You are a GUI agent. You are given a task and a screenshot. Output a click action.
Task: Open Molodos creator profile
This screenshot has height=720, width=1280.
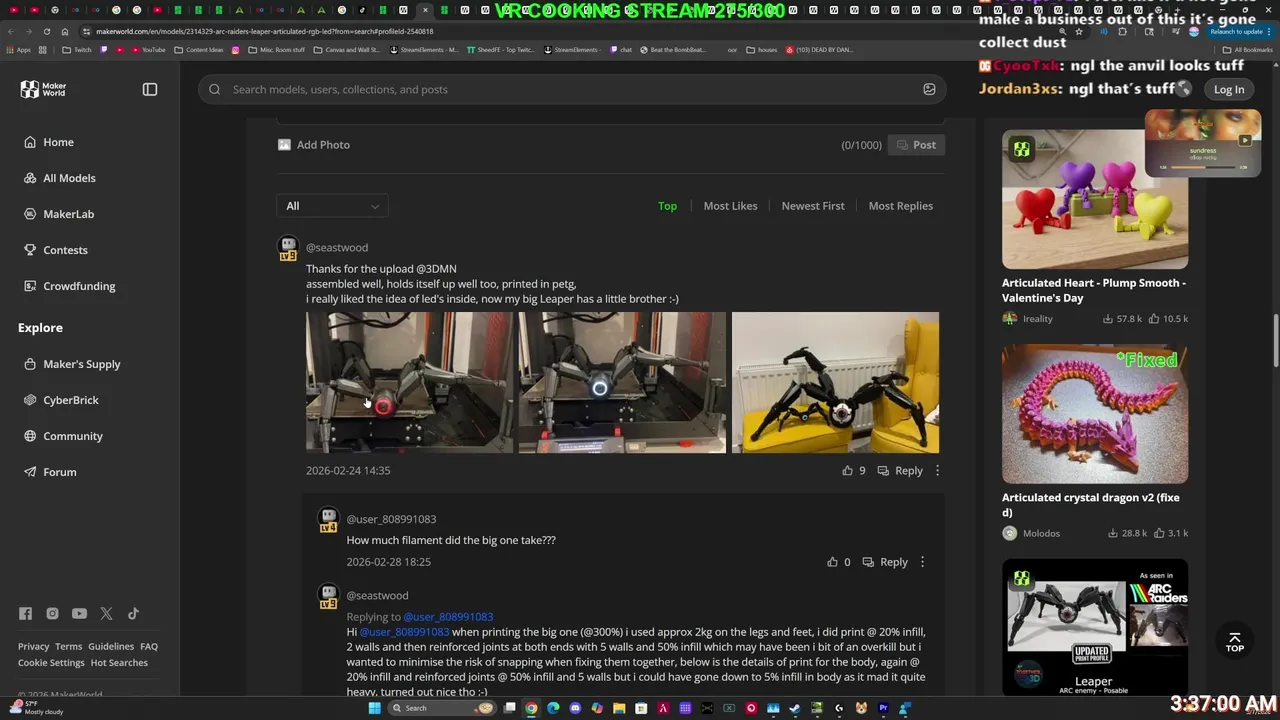pos(1031,533)
